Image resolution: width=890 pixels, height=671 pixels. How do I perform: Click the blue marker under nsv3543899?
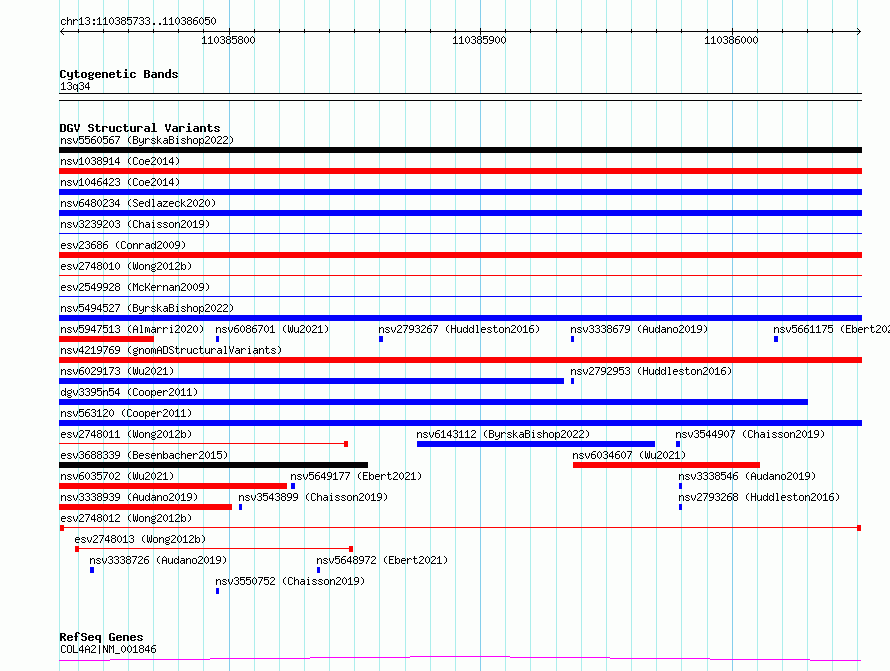pos(241,507)
